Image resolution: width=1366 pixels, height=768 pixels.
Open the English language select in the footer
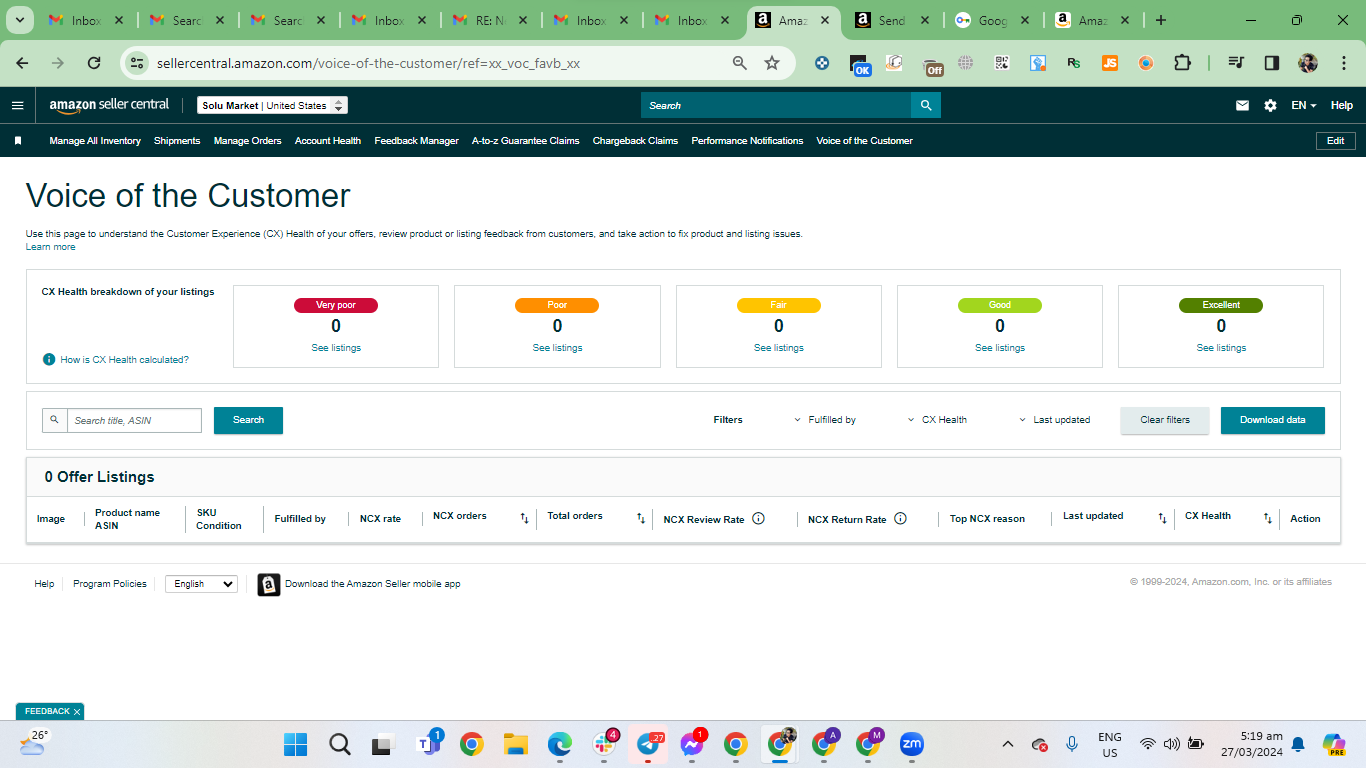tap(201, 584)
